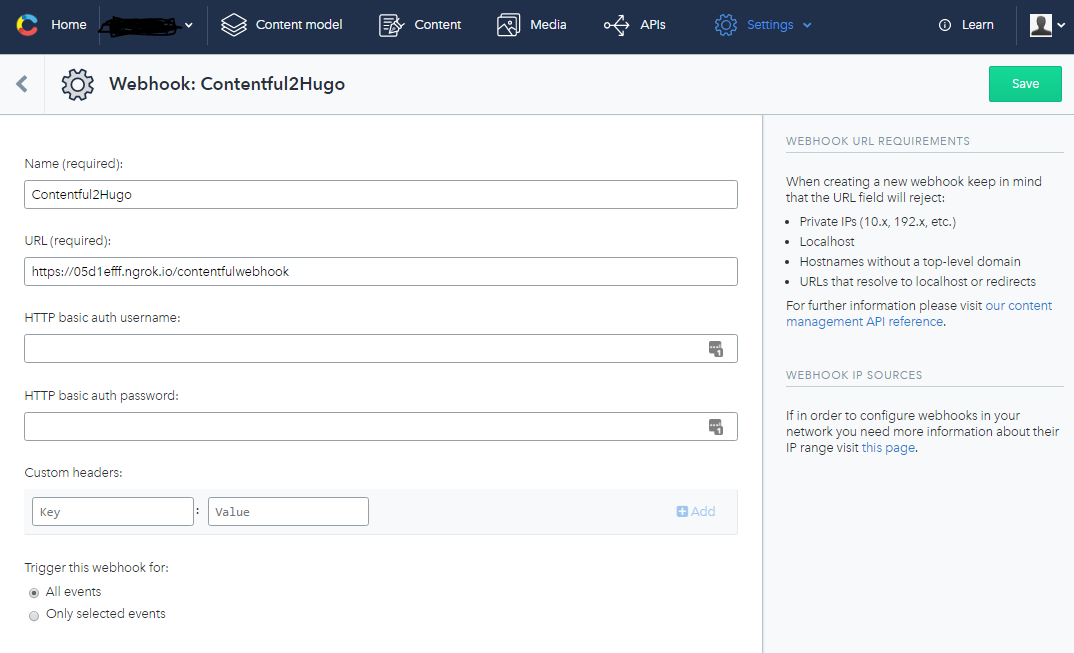Expand the account dropdown chevron
Screen dimensions: 1074x653
click(x=1061, y=25)
